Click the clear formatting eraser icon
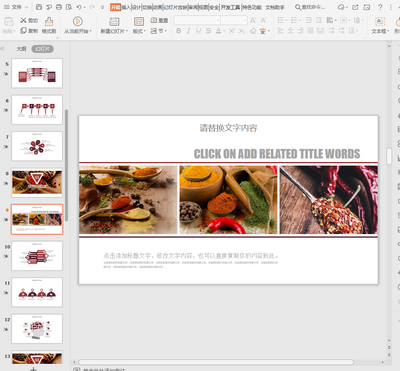This screenshot has height=371, width=400. [253, 31]
